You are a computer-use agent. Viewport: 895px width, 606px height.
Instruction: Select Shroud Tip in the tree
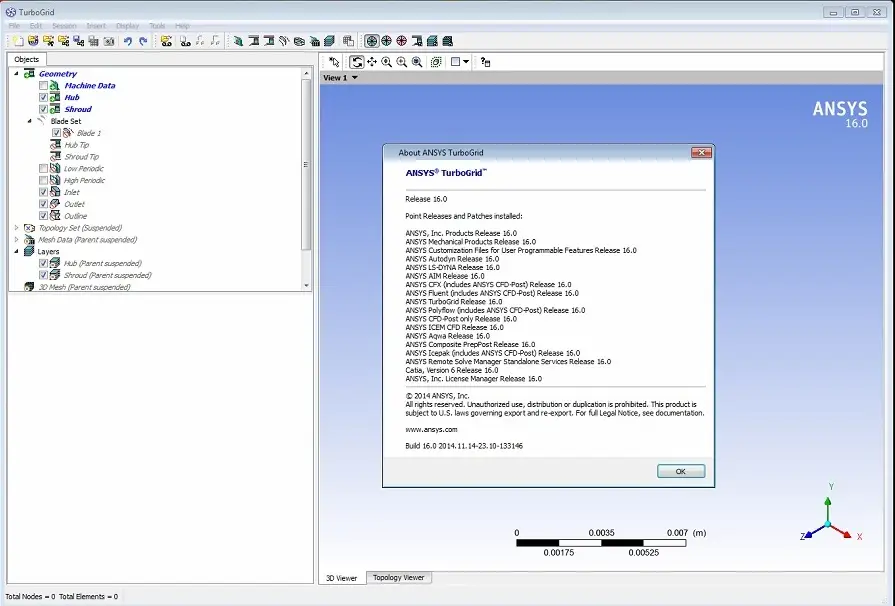81,157
